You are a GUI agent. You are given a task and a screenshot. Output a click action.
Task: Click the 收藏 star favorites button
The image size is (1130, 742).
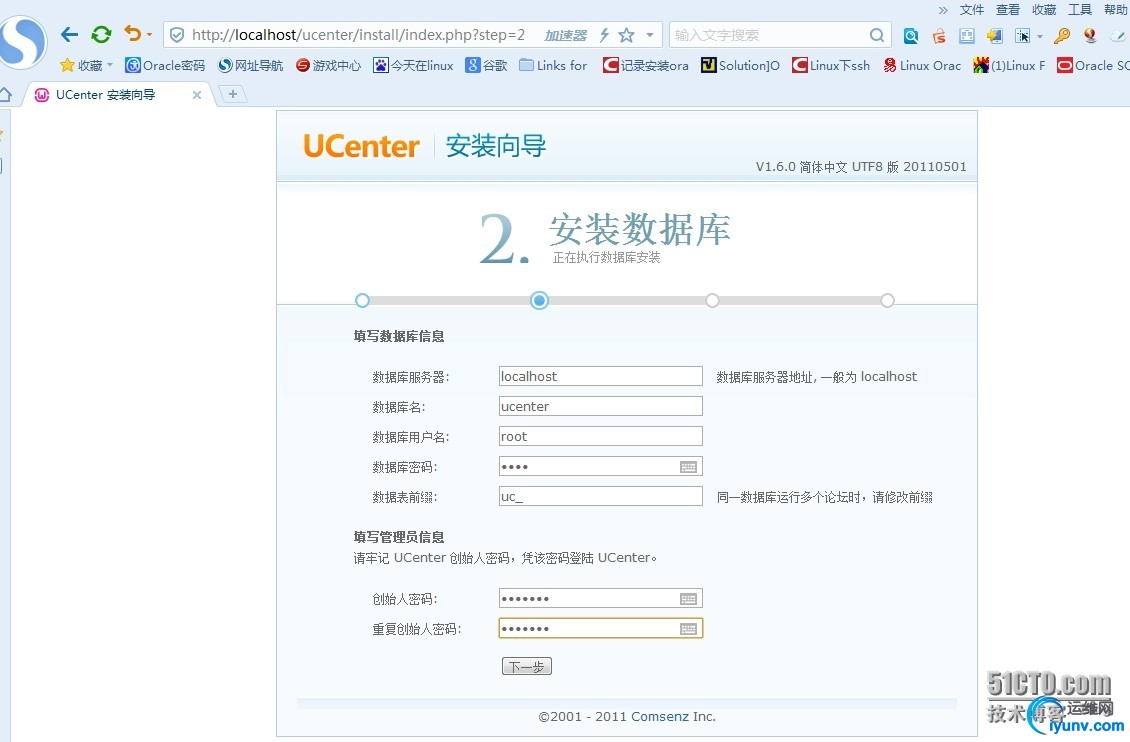[x=86, y=66]
